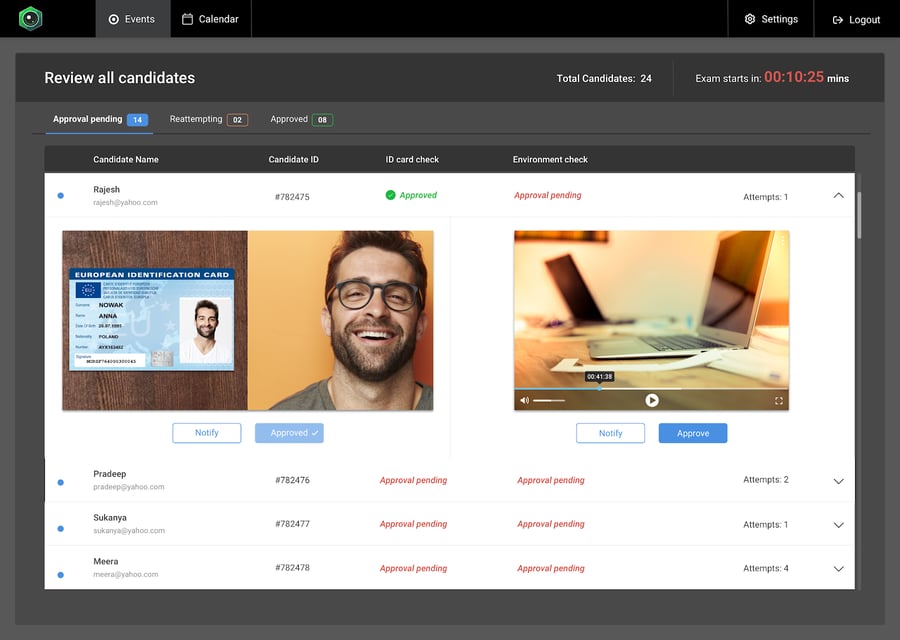Open the Calendar menu item
The width and height of the screenshot is (900, 640).
210,19
